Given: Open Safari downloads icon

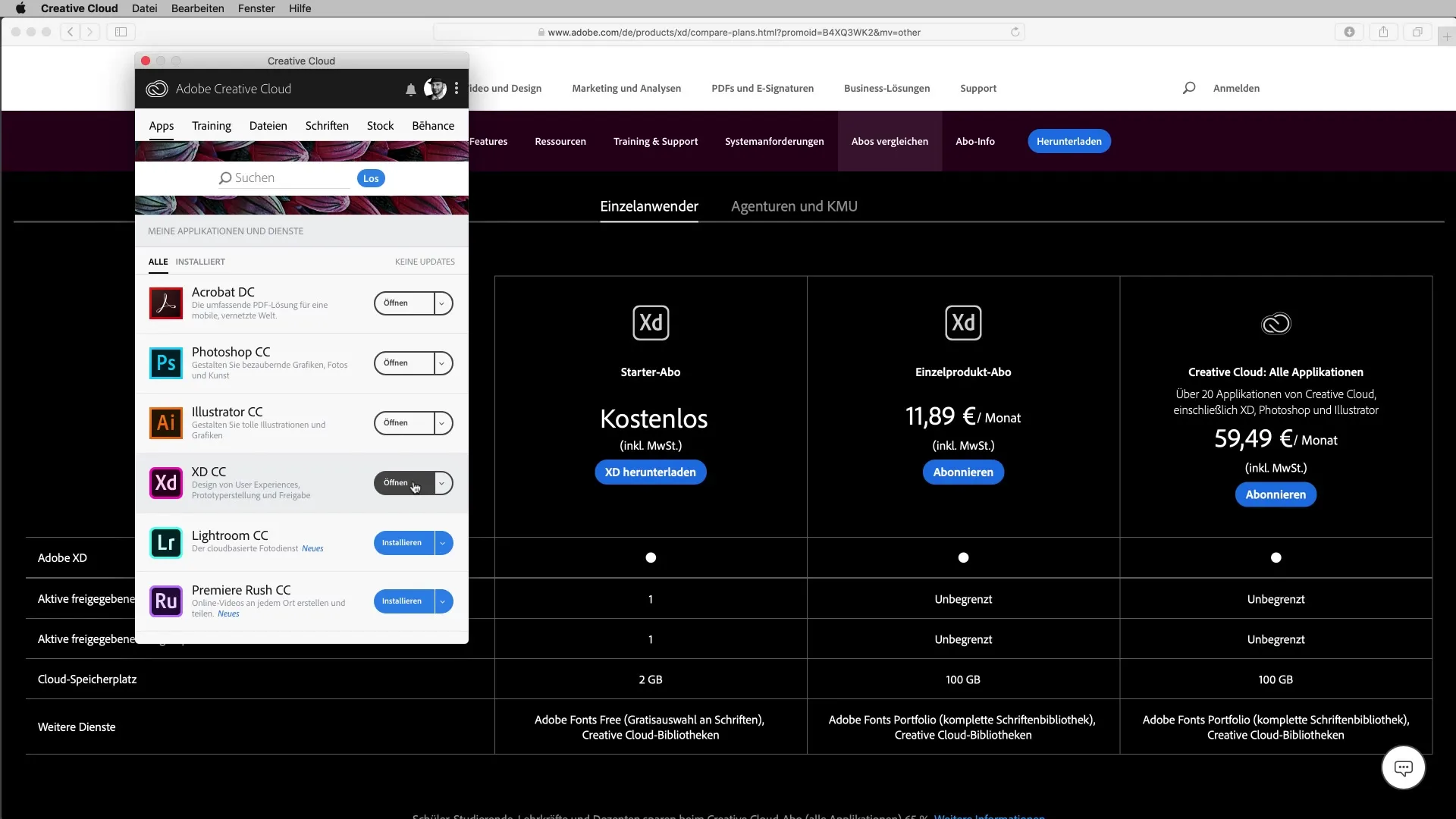Looking at the screenshot, I should click(x=1349, y=32).
